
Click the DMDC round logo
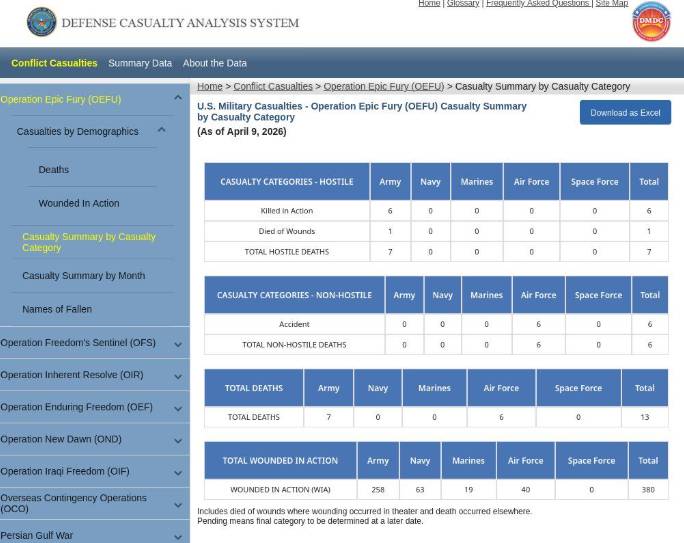[x=651, y=22]
